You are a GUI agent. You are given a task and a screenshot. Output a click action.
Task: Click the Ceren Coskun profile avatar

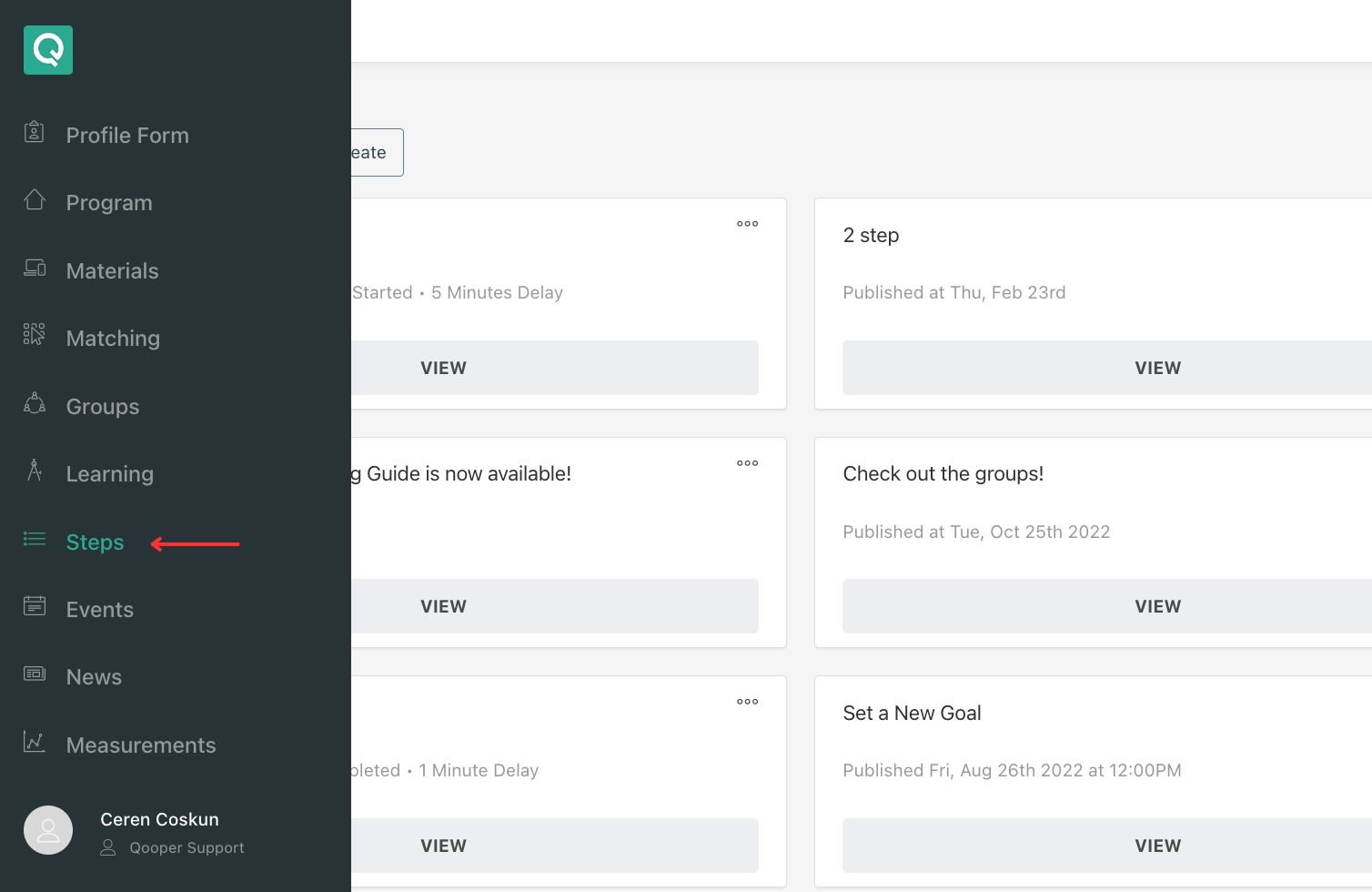[47, 829]
